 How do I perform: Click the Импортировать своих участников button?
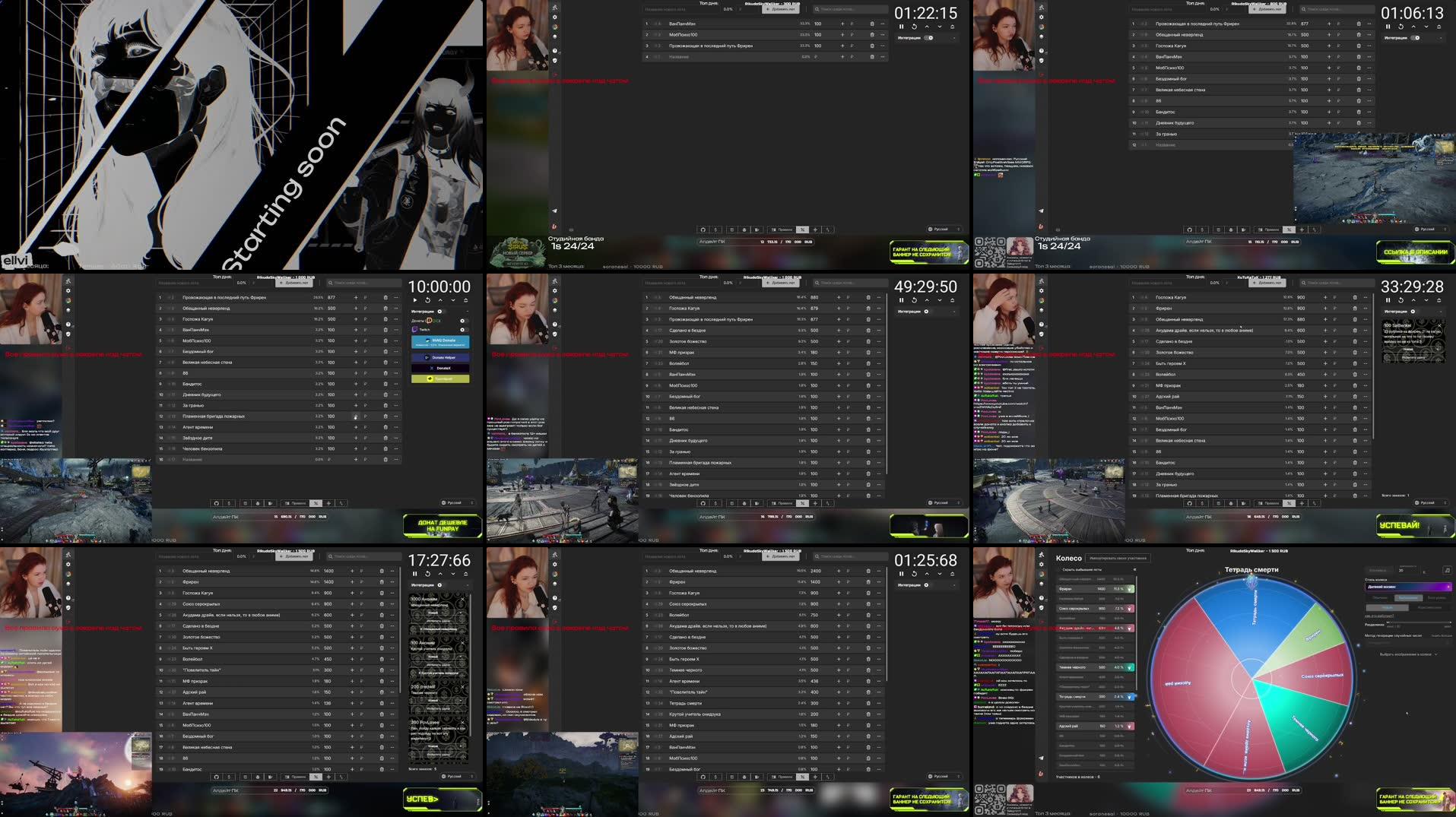[x=1117, y=558]
